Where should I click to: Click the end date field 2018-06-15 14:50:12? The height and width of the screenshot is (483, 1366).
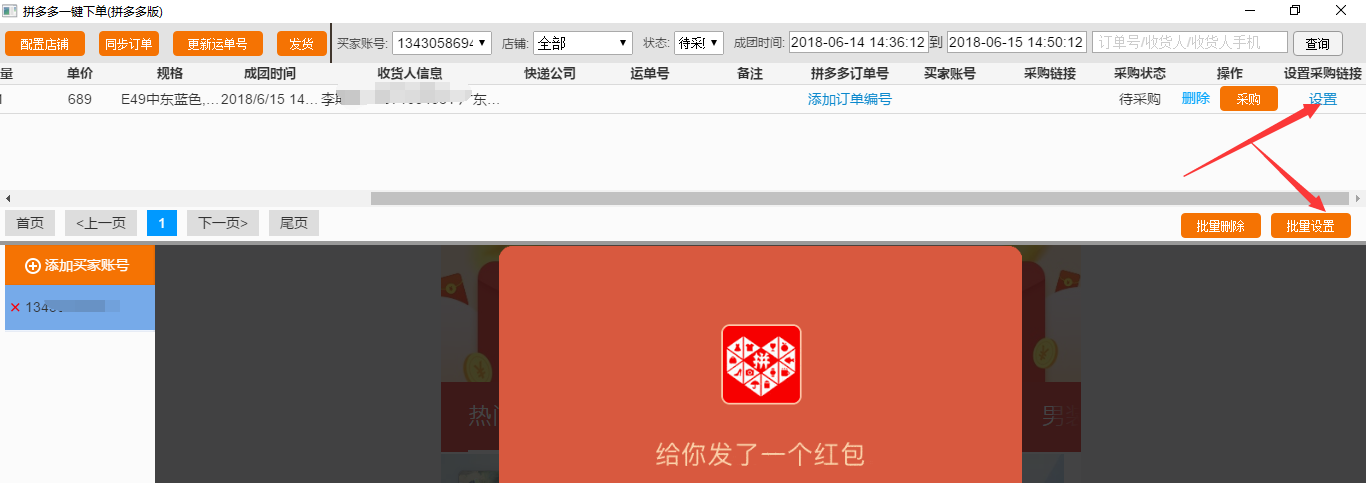[1016, 43]
